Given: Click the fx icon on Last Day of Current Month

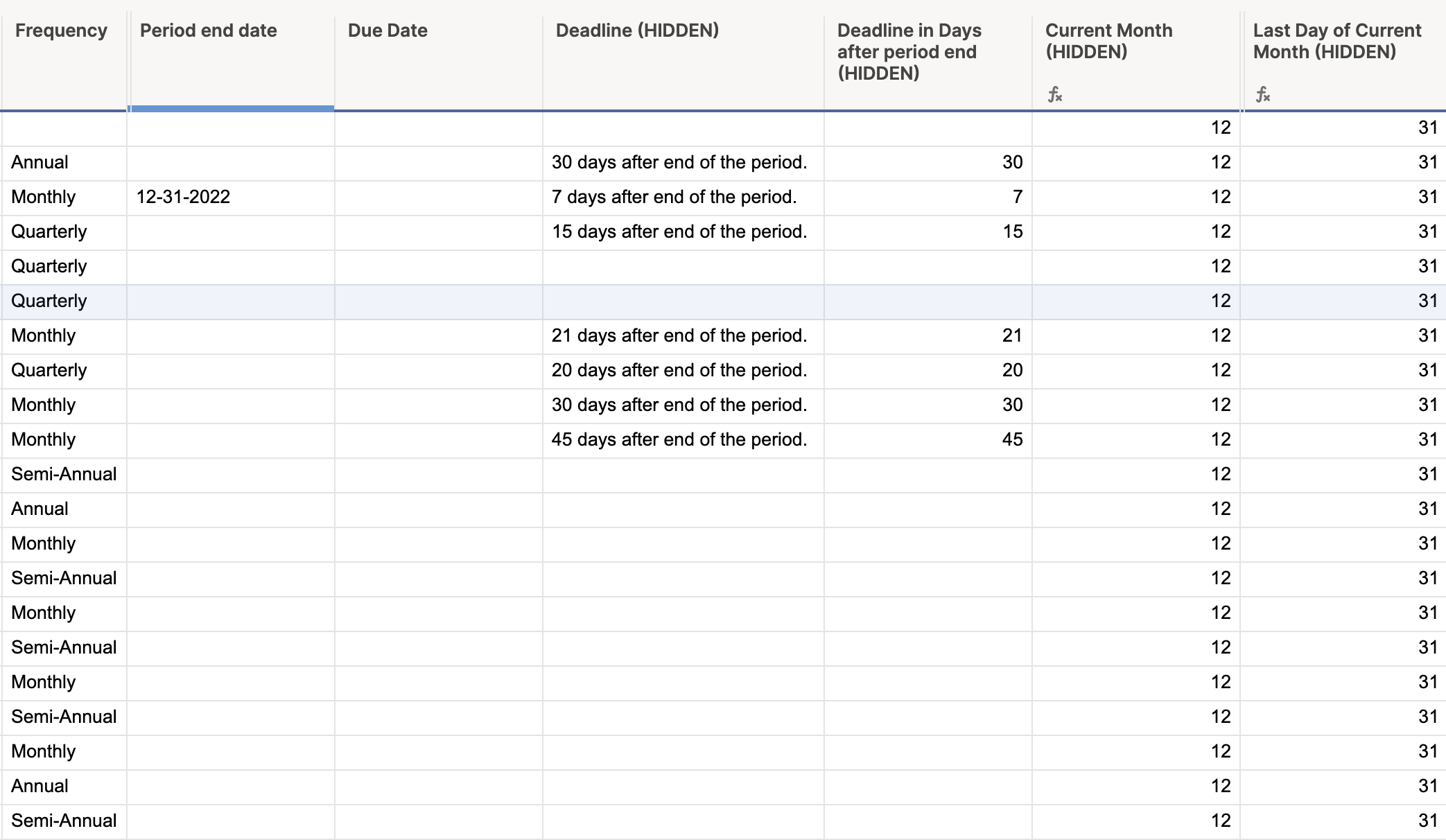Looking at the screenshot, I should click(1263, 95).
